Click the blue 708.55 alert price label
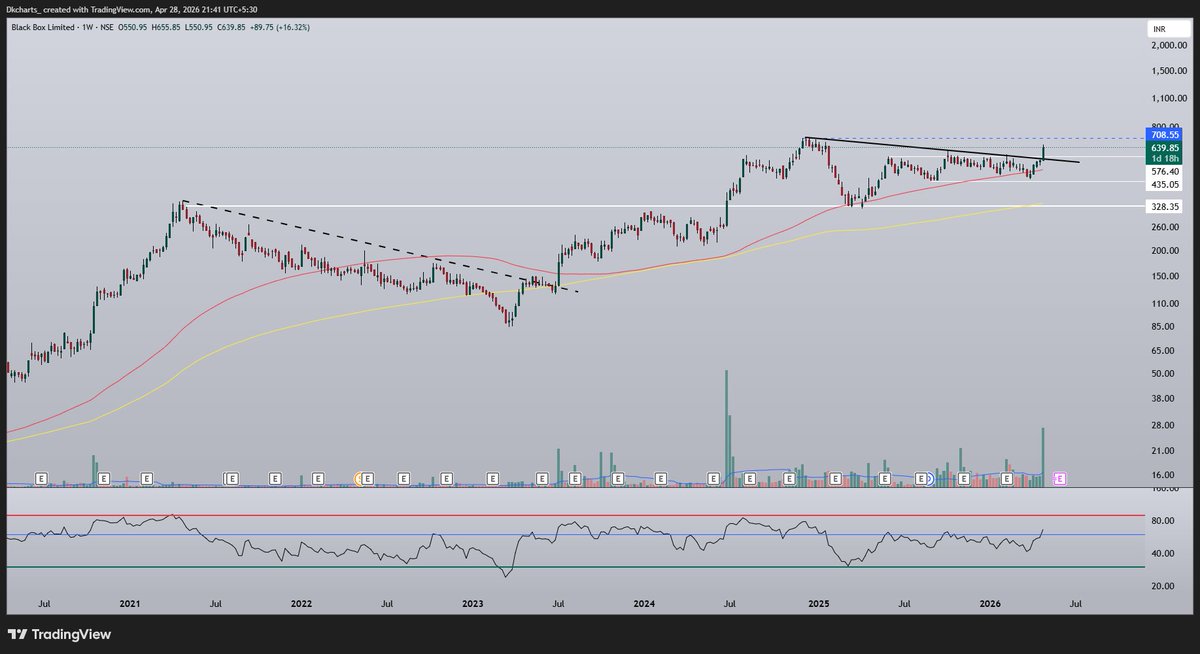 click(1164, 134)
